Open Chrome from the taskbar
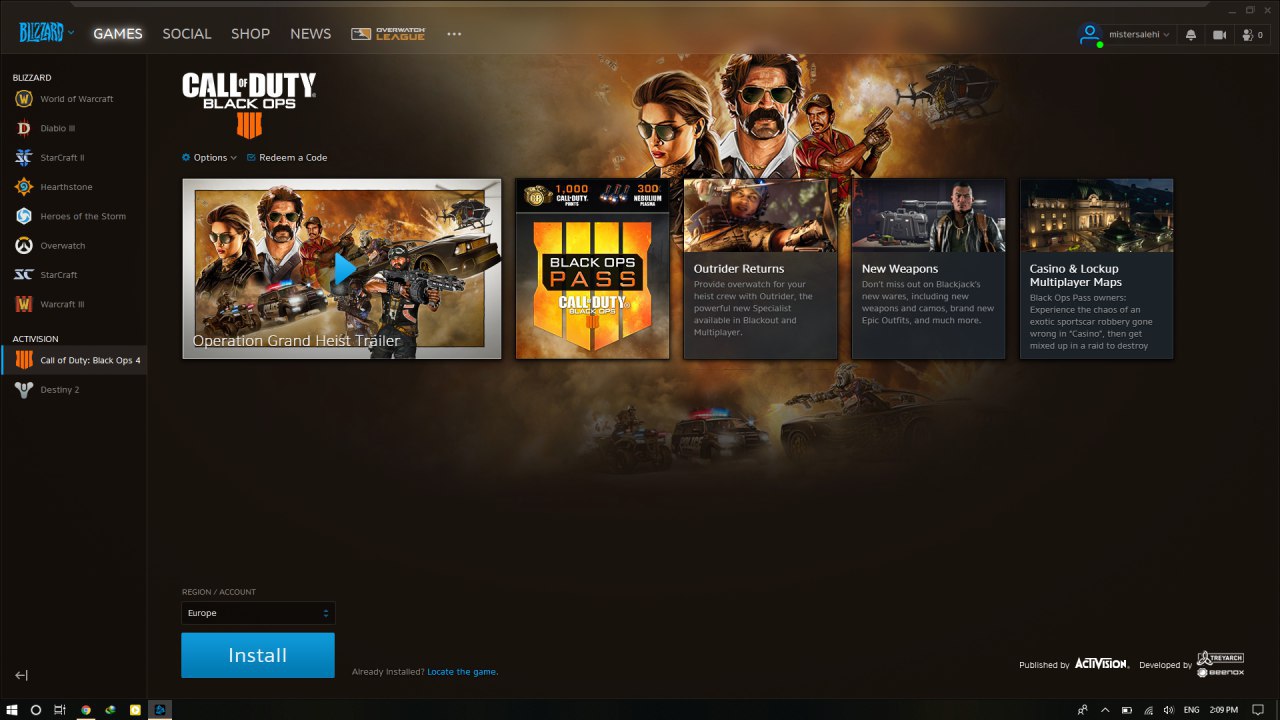The image size is (1280, 720). click(x=86, y=710)
